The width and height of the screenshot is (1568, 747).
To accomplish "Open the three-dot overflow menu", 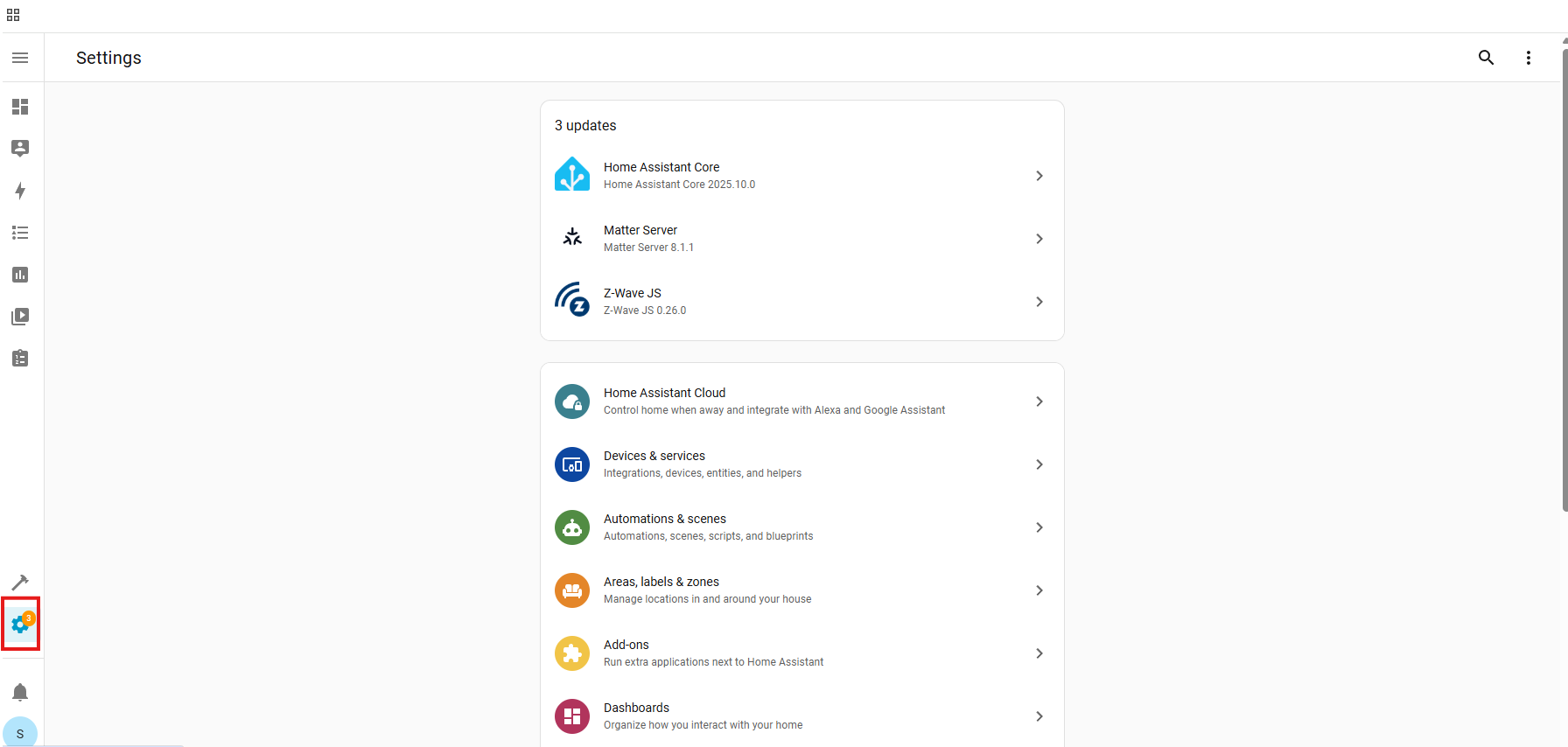I will (x=1528, y=58).
